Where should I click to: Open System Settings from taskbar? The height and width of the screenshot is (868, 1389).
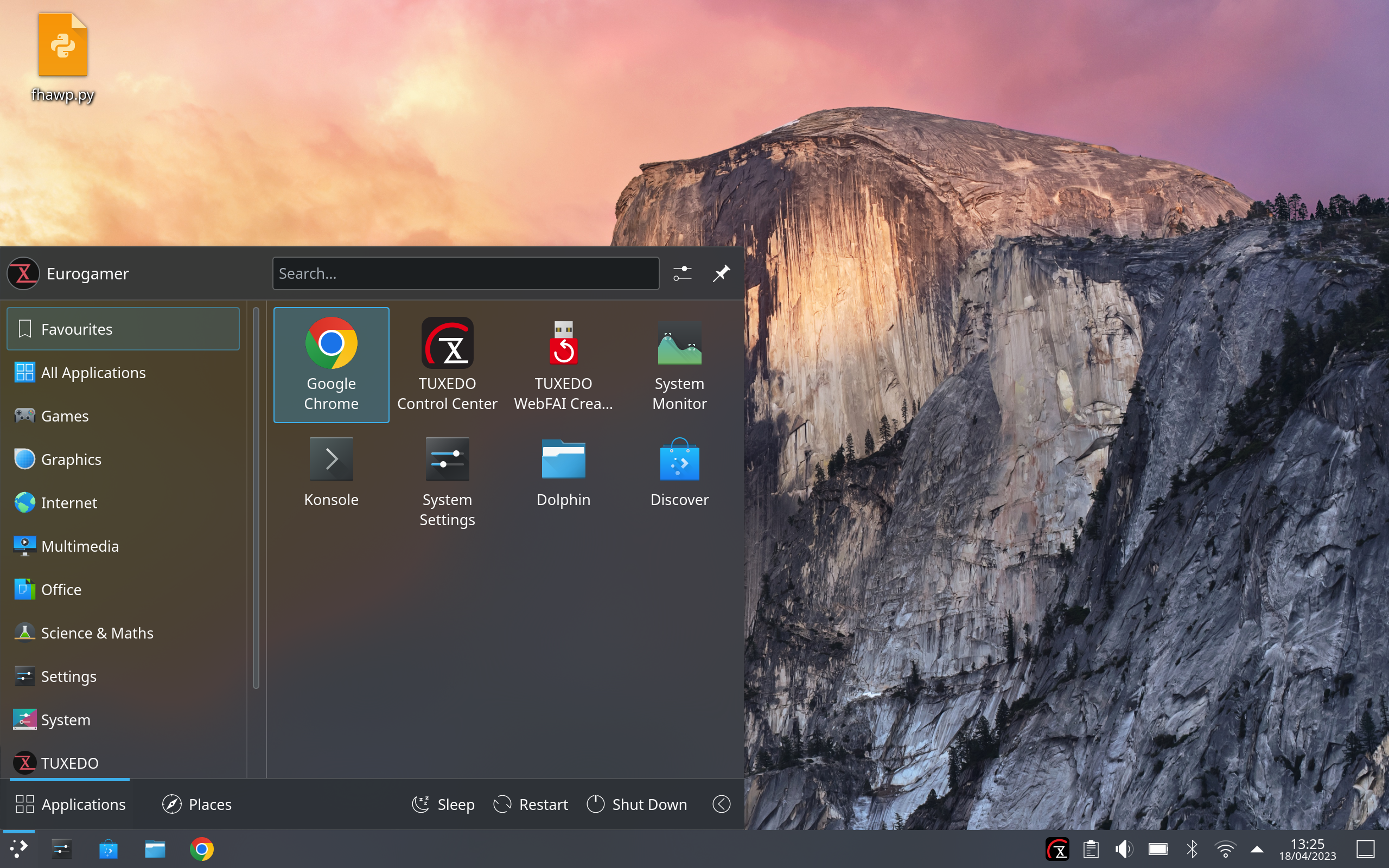point(61,848)
